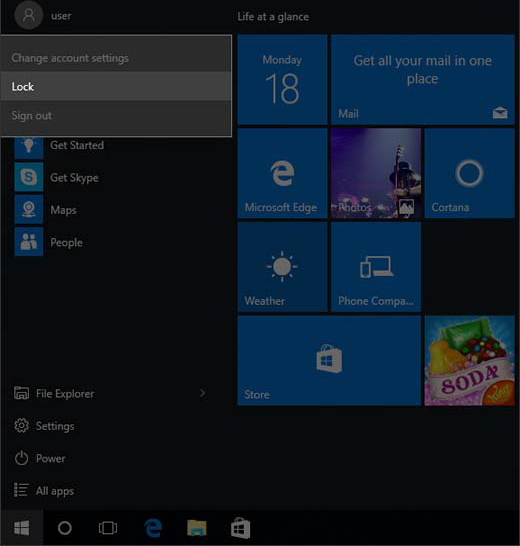Click the user name label

tap(61, 16)
